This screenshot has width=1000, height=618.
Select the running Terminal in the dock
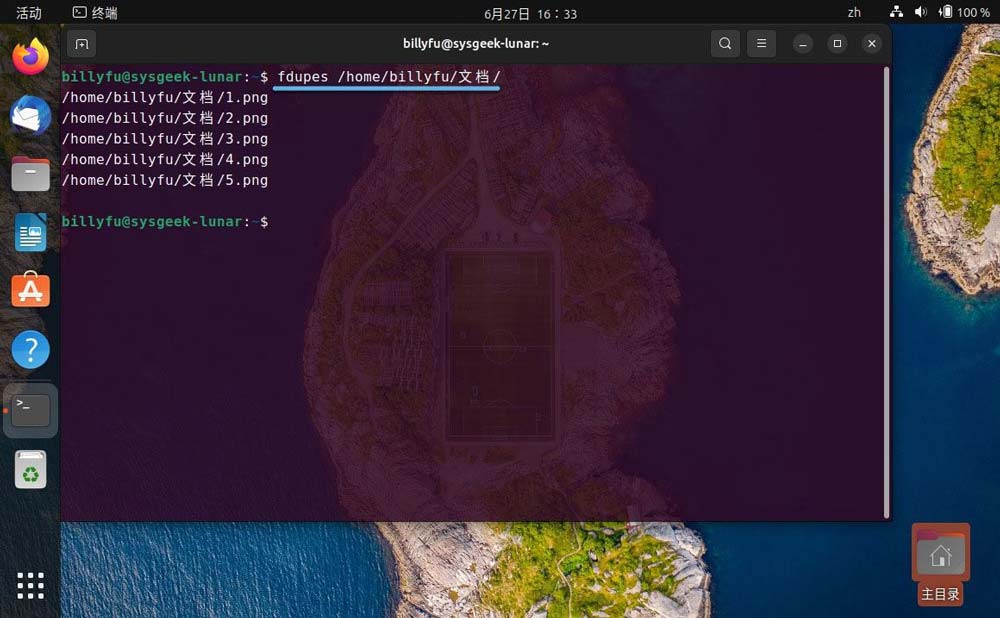(30, 409)
